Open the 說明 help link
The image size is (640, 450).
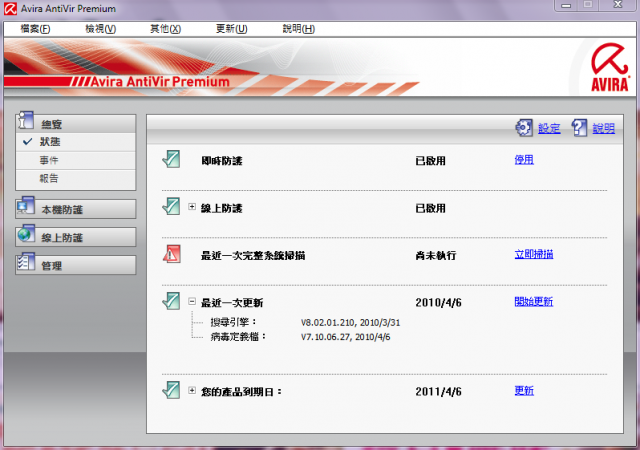[604, 128]
